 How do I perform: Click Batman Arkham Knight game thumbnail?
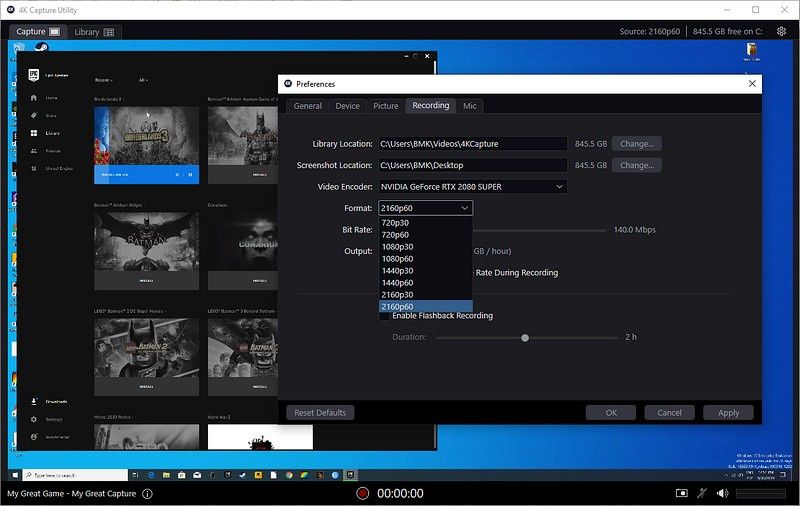coord(146,242)
